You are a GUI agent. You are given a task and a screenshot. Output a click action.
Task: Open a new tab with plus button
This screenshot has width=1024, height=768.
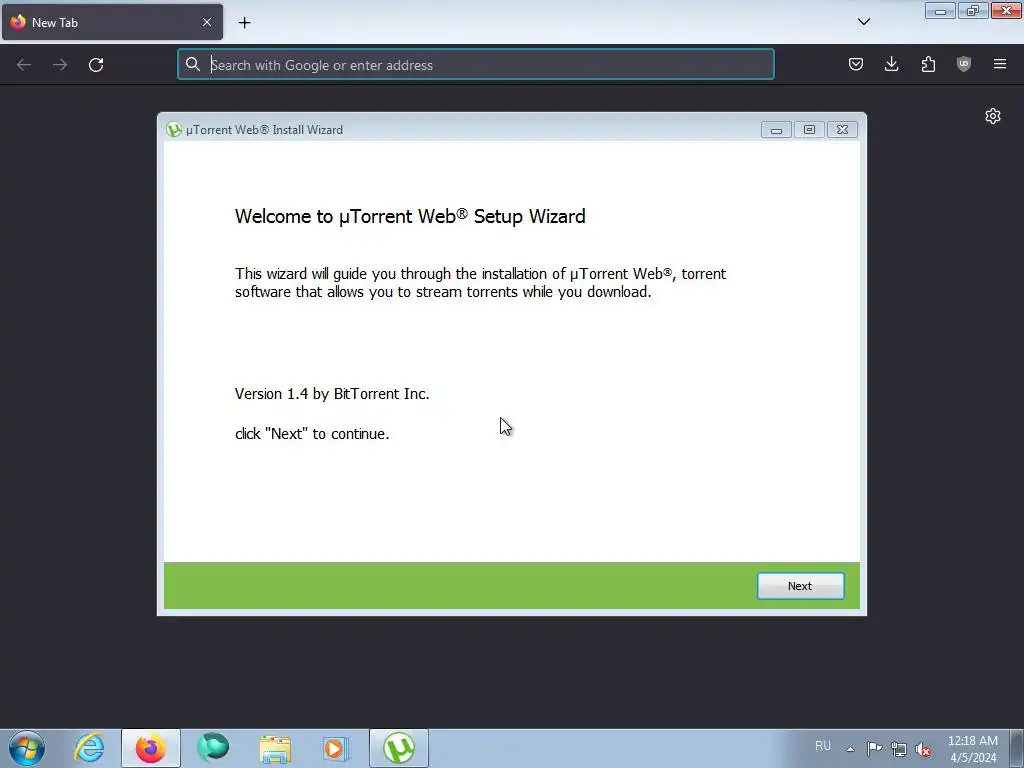tap(244, 22)
